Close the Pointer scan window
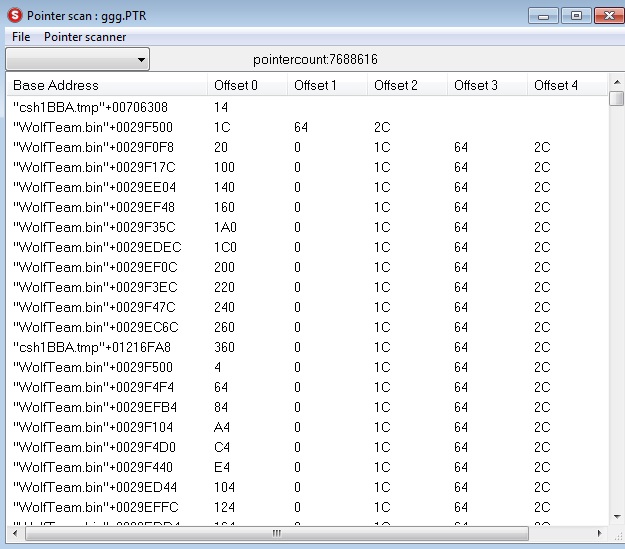Viewport: 625px width, 549px height. pos(609,16)
